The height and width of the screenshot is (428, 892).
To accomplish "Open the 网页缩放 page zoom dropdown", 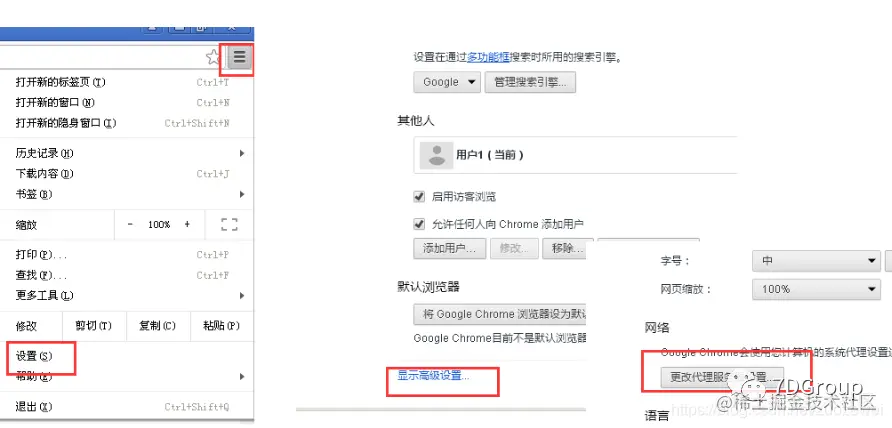I will [816, 289].
